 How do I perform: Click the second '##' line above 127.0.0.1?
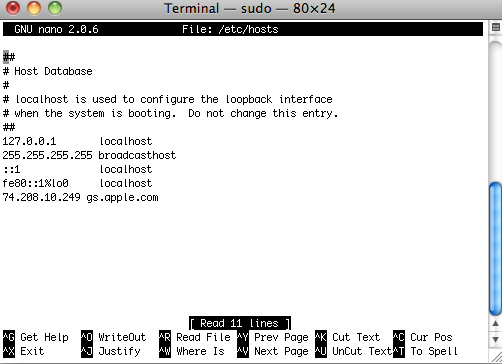[9, 127]
